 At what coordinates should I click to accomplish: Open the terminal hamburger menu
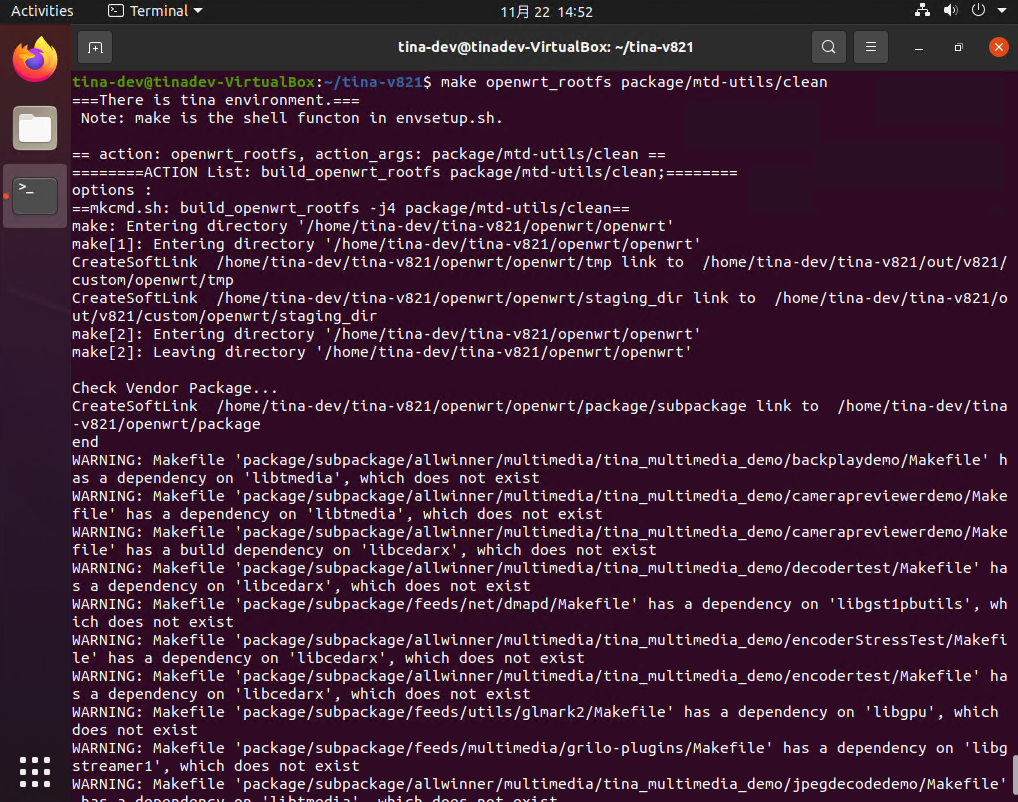(871, 47)
